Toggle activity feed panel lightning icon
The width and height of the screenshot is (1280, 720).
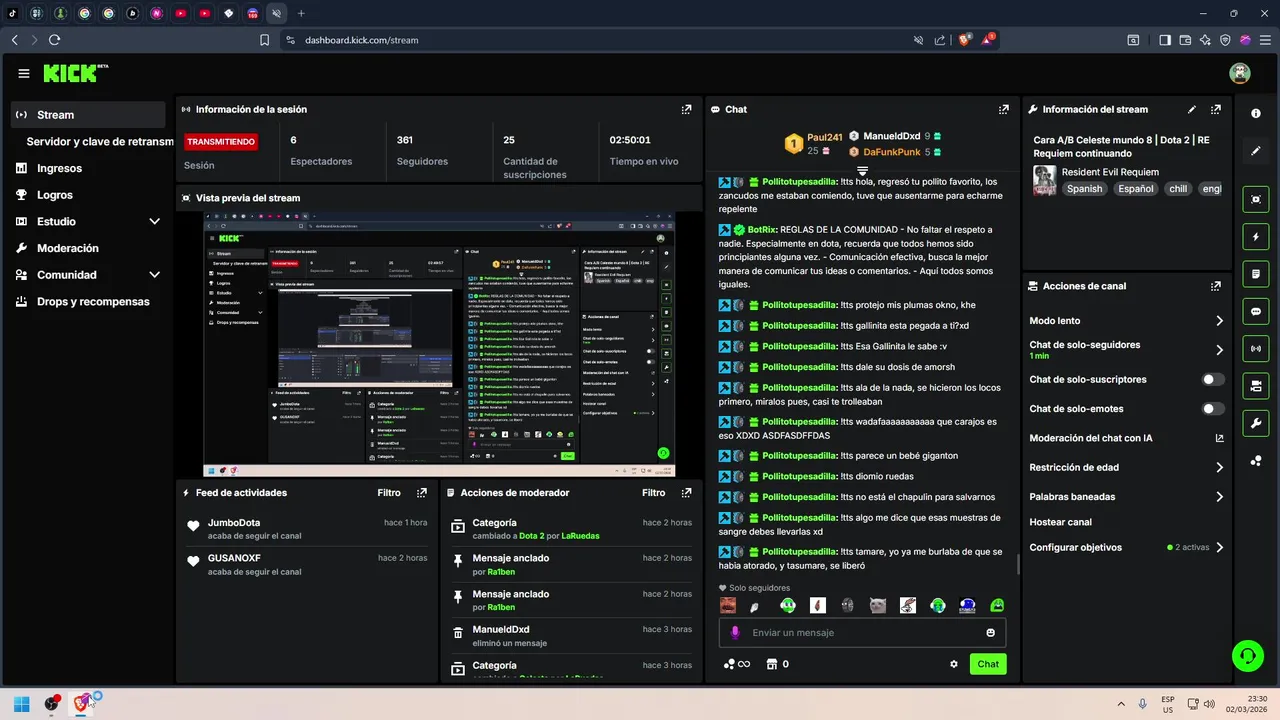pyautogui.click(x=1256, y=237)
